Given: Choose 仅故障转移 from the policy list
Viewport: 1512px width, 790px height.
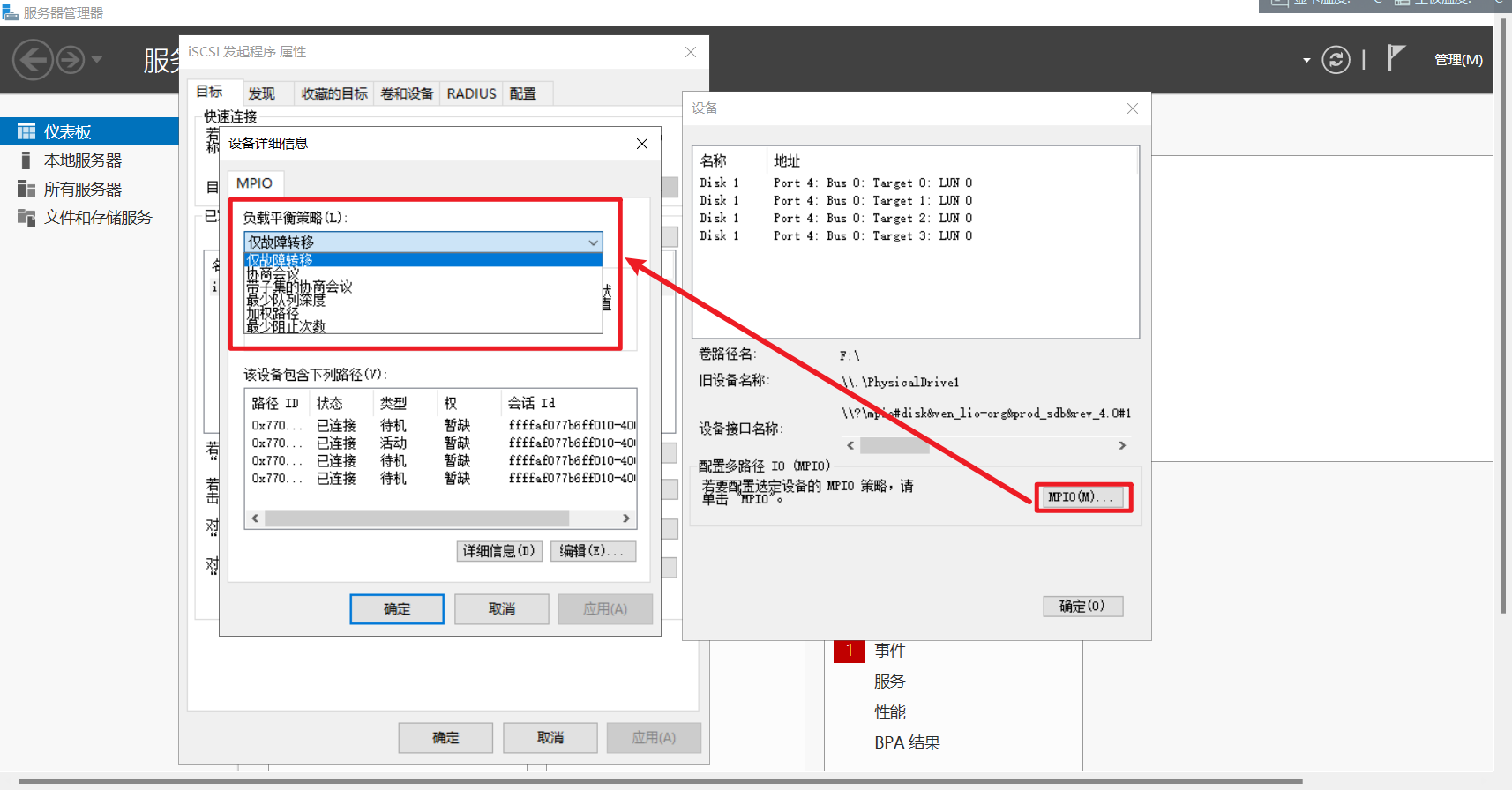Looking at the screenshot, I should 423,260.
